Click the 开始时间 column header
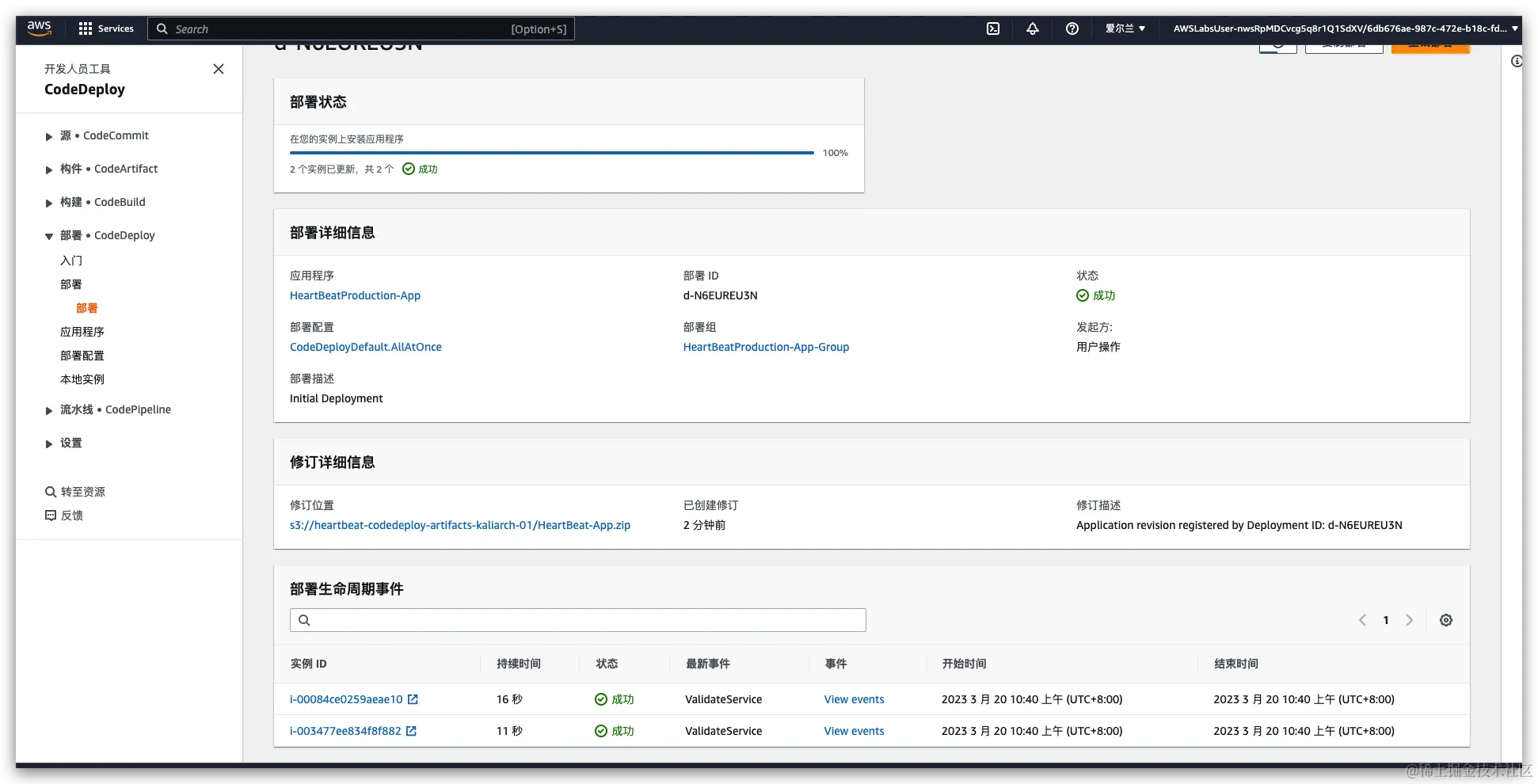This screenshot has height=784, width=1538. (x=964, y=664)
